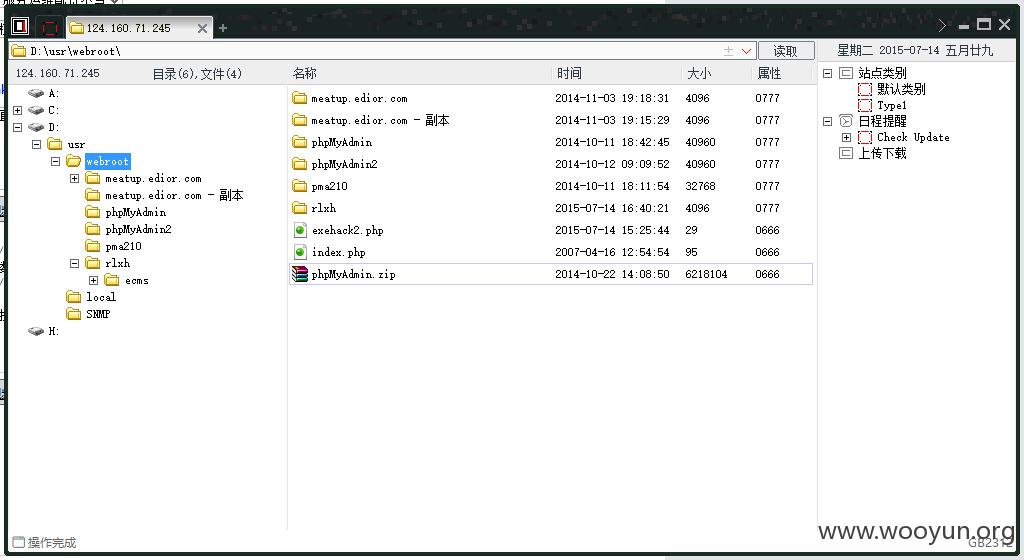Open the 上传下载 item
The height and width of the screenshot is (560, 1024).
tap(882, 153)
